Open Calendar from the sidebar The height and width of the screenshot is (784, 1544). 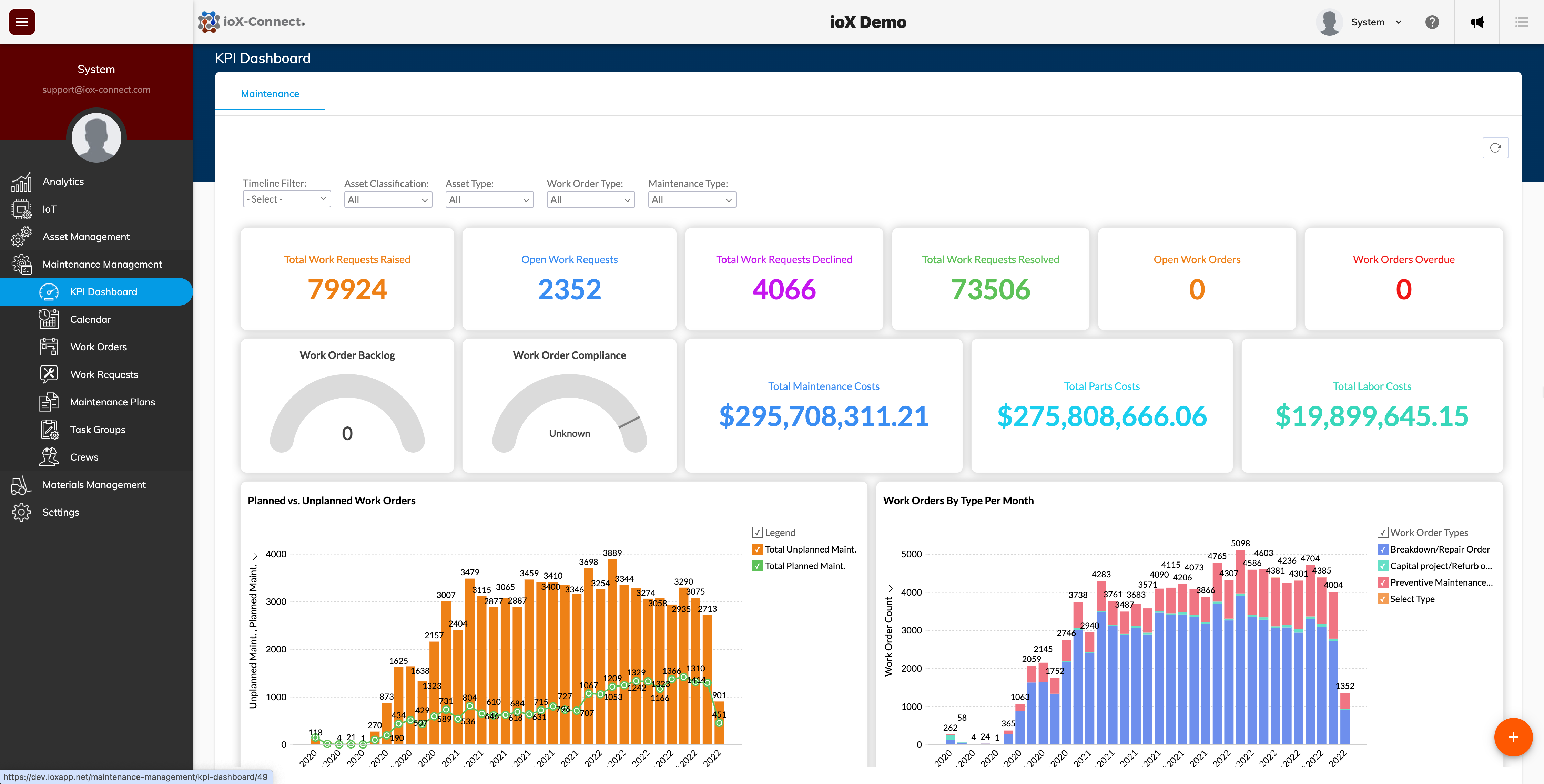click(x=91, y=319)
